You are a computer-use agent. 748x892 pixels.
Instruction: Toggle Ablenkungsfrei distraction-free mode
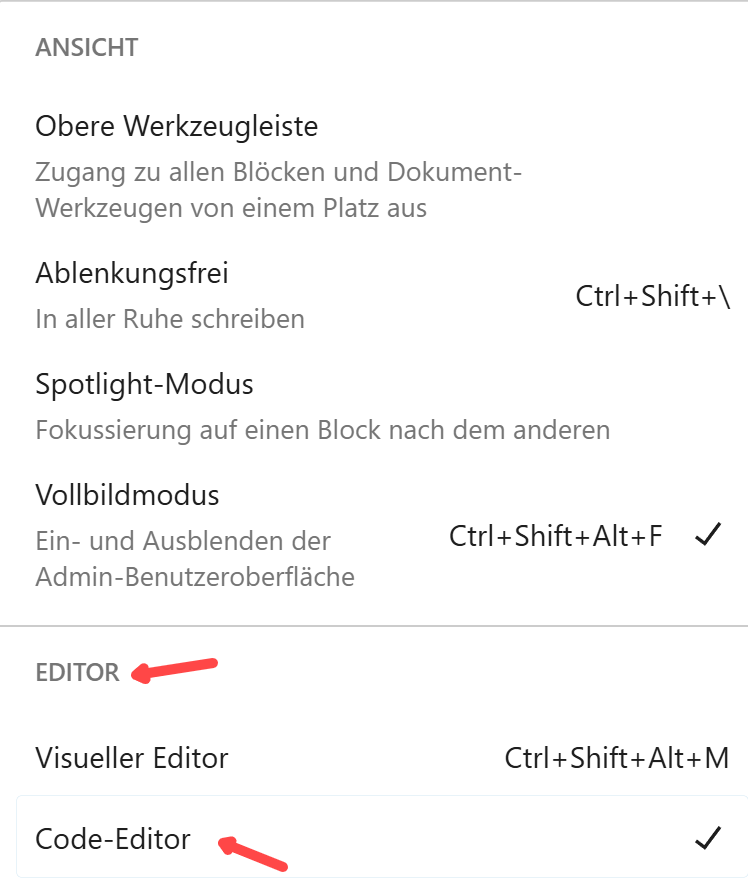point(132,273)
